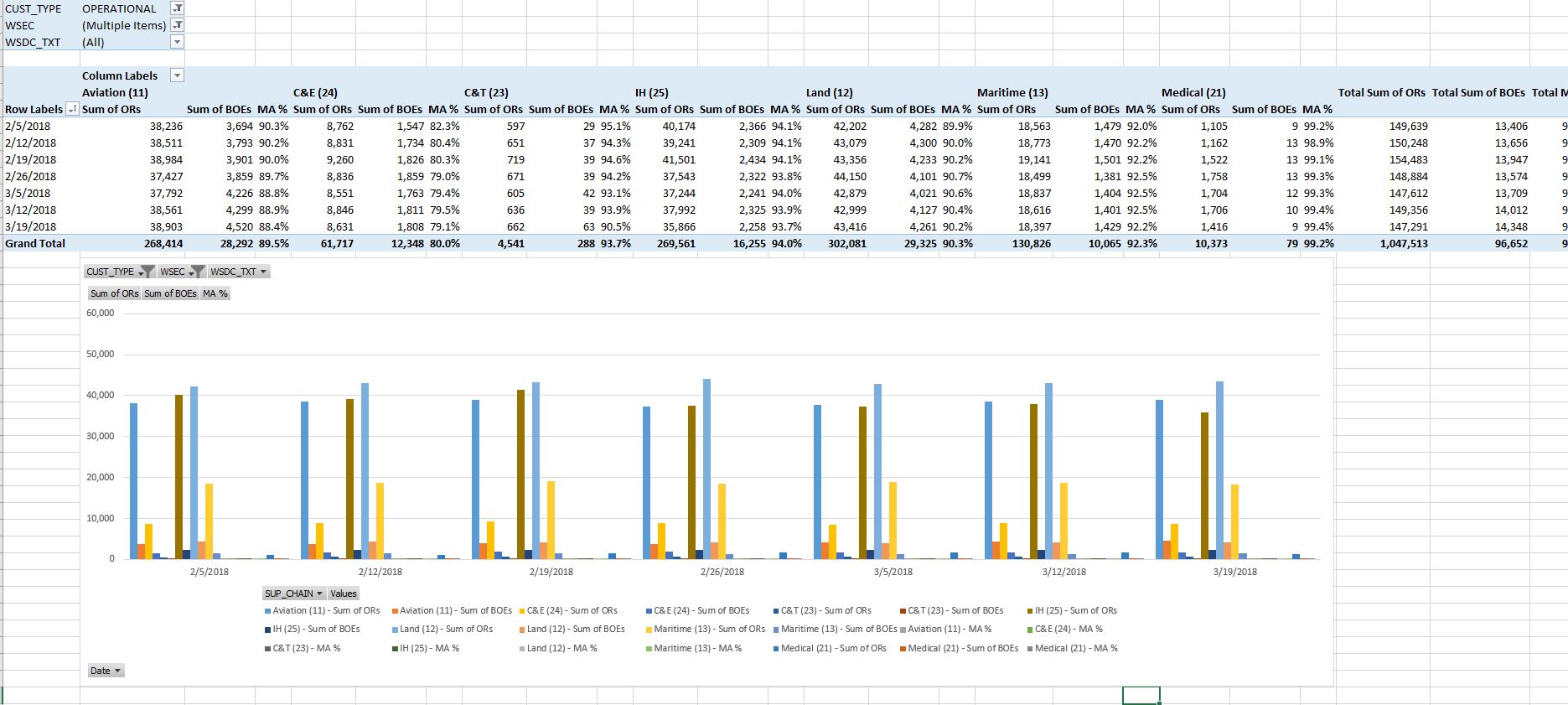
Task: Select the IH Grand Total cell 269,561
Action: pos(675,243)
